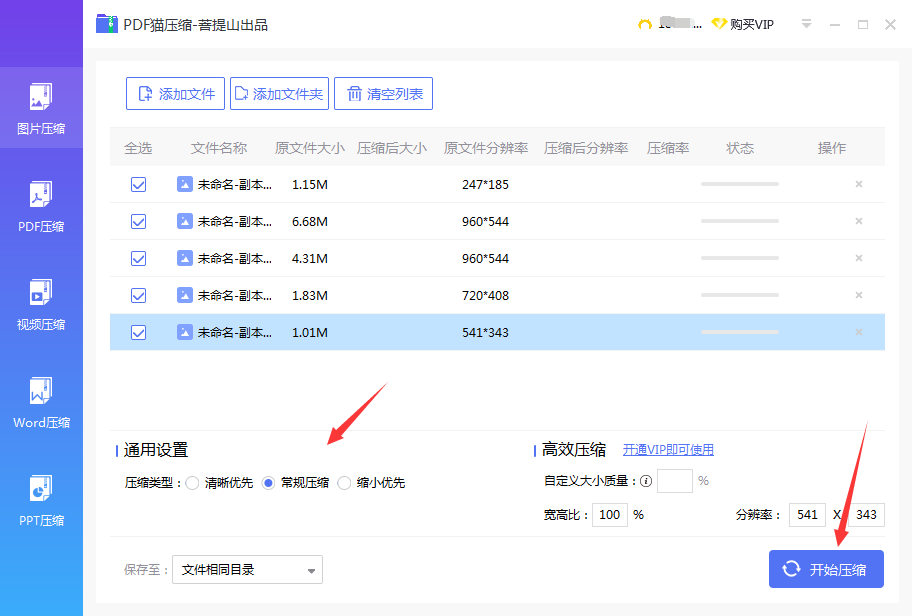
Task: Open the title bar dropdown menu icon
Action: tap(806, 24)
